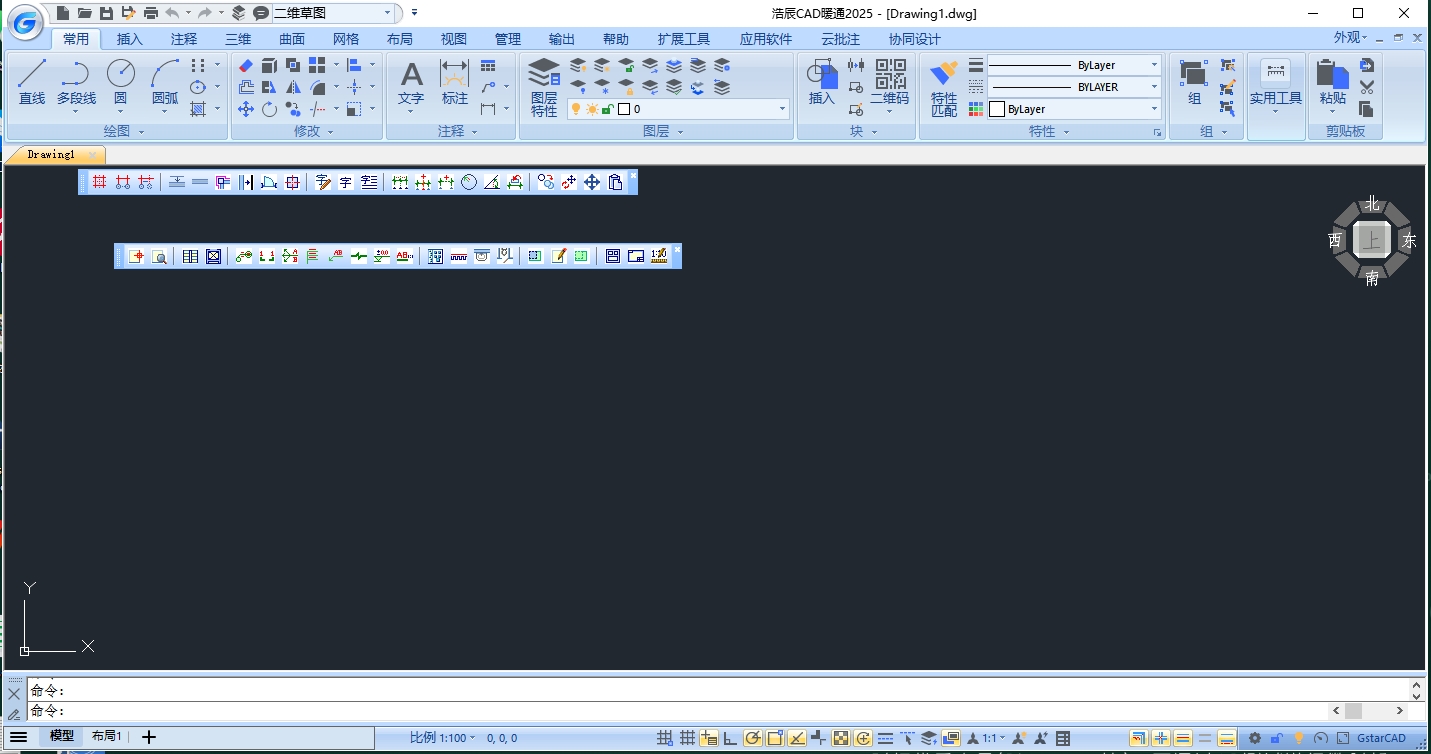Select the Drawing1 document tab
This screenshot has height=754, width=1431.
pyautogui.click(x=51, y=155)
